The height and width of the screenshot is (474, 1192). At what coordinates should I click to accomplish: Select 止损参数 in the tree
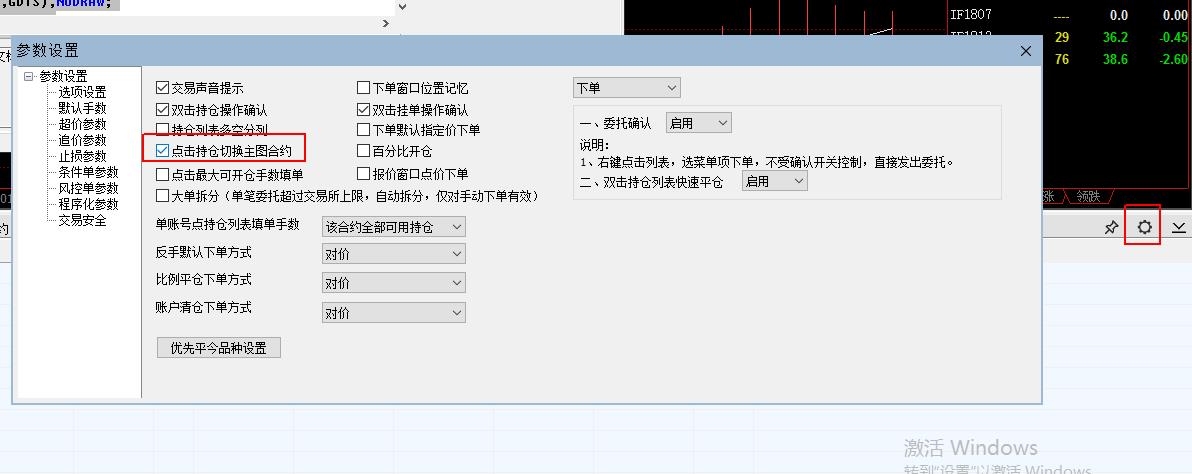click(82, 156)
